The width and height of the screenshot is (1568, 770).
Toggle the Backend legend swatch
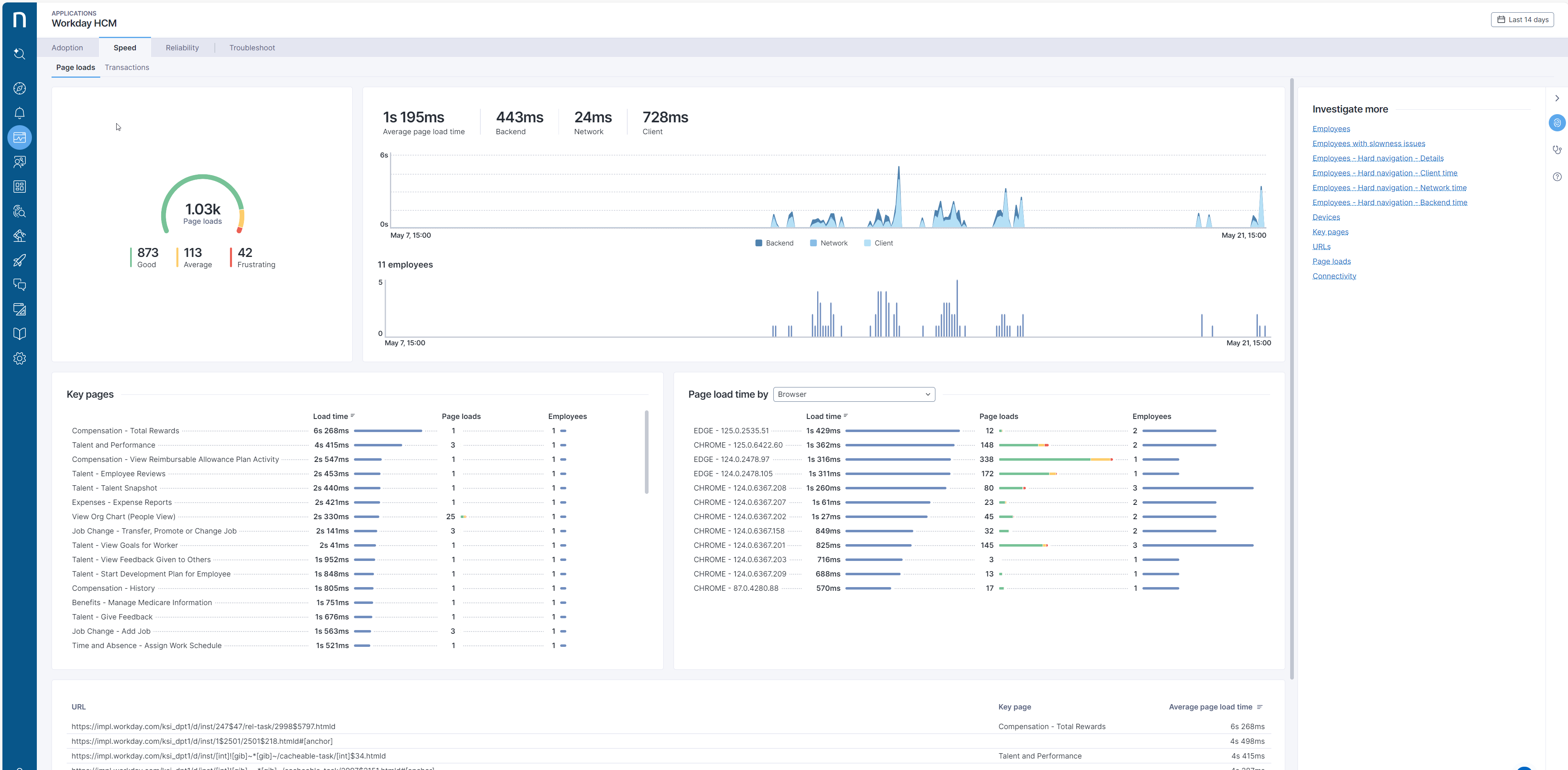pos(759,243)
